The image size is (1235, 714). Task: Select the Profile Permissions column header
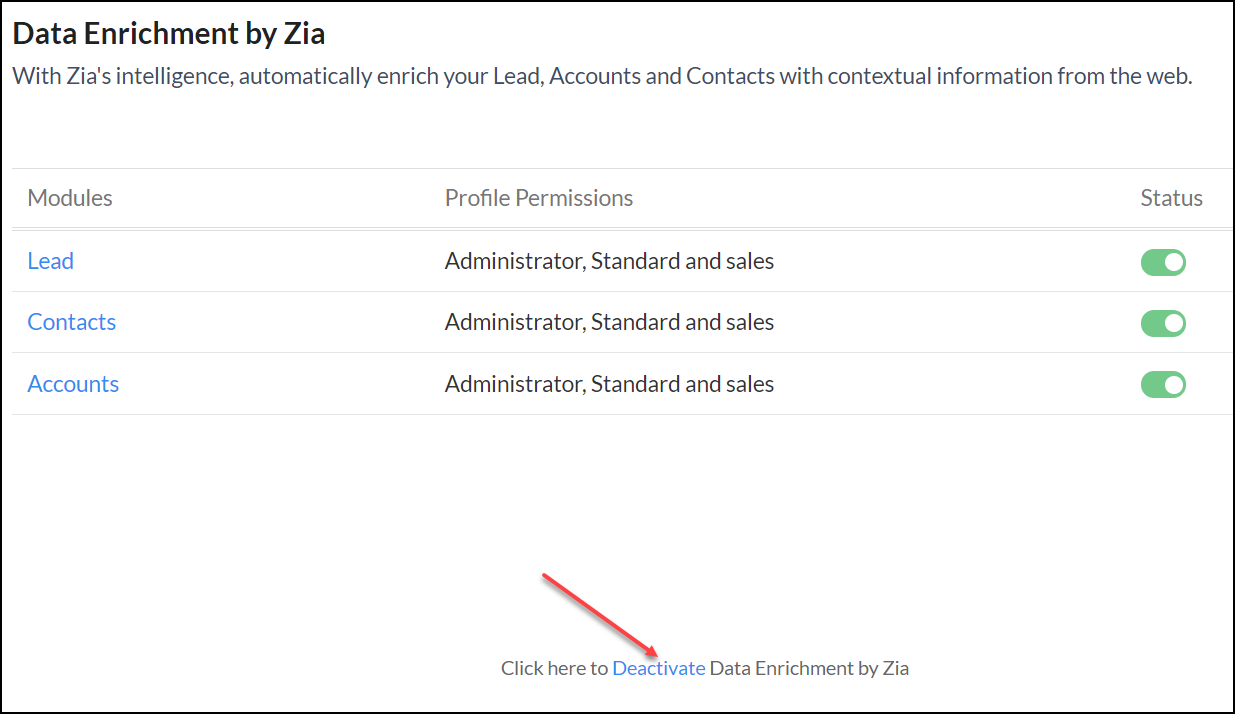[x=539, y=198]
